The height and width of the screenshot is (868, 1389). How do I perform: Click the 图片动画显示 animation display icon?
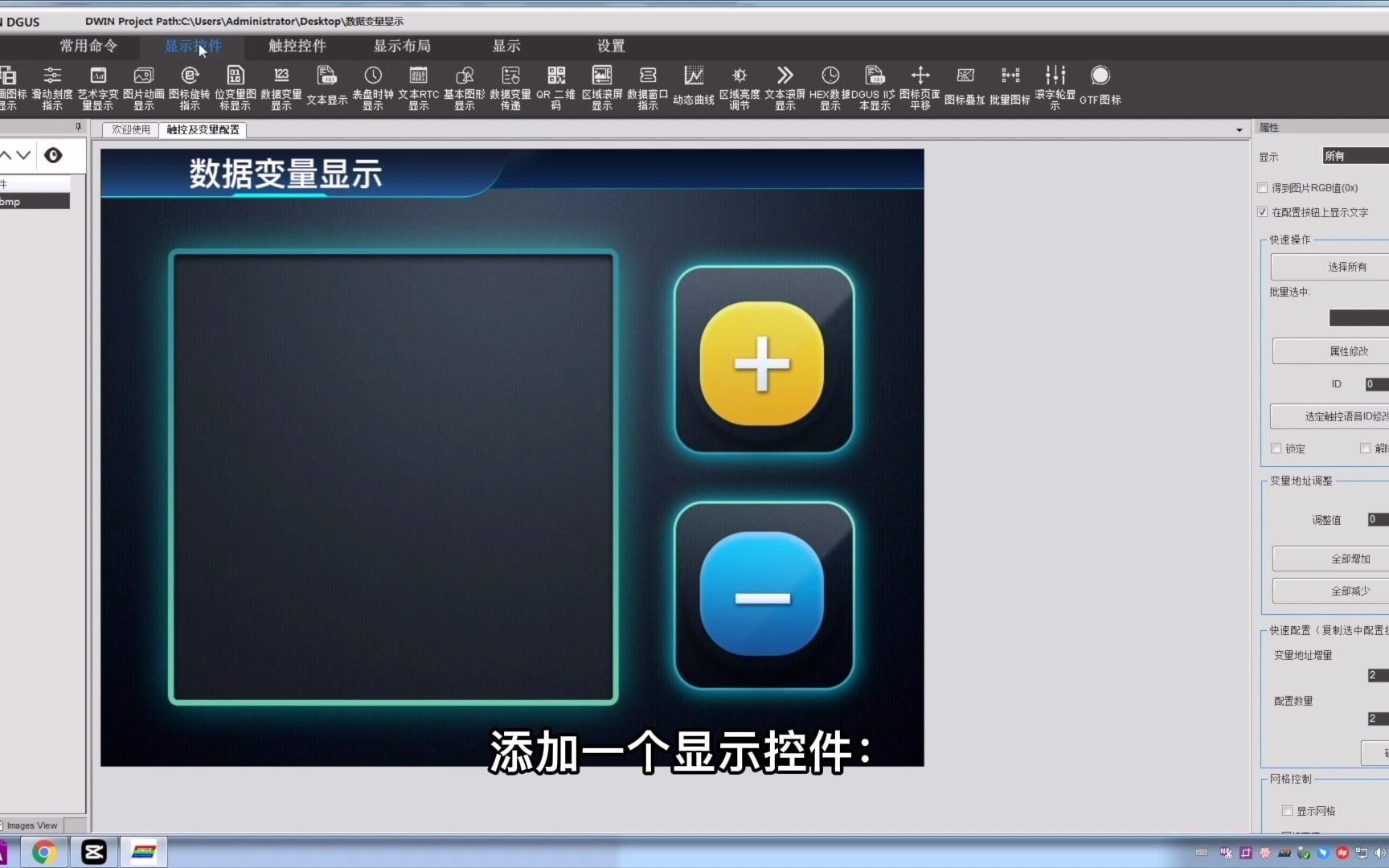tap(144, 86)
